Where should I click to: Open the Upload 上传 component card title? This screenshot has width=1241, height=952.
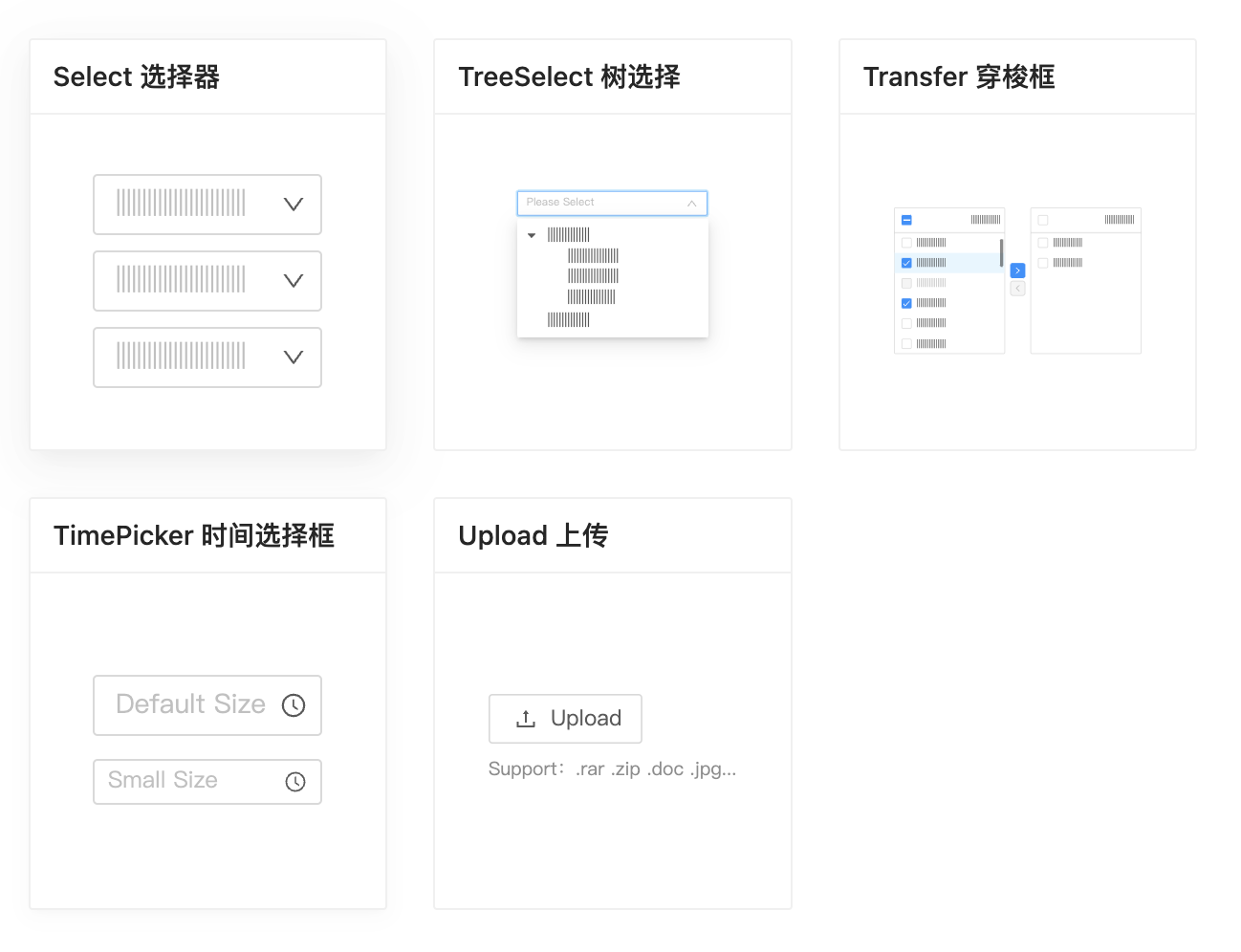533,535
